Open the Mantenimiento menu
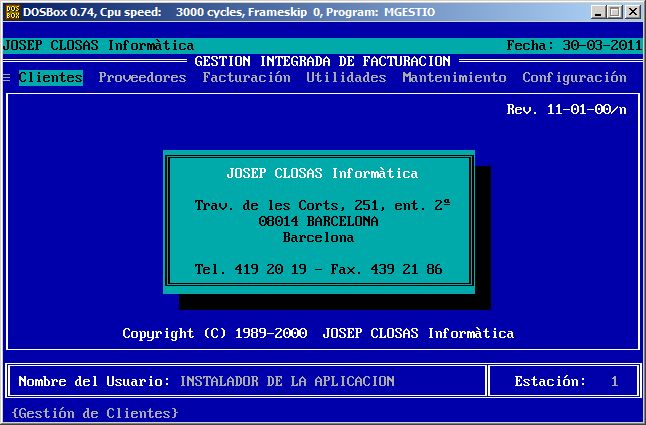This screenshot has width=646, height=425. pos(454,78)
